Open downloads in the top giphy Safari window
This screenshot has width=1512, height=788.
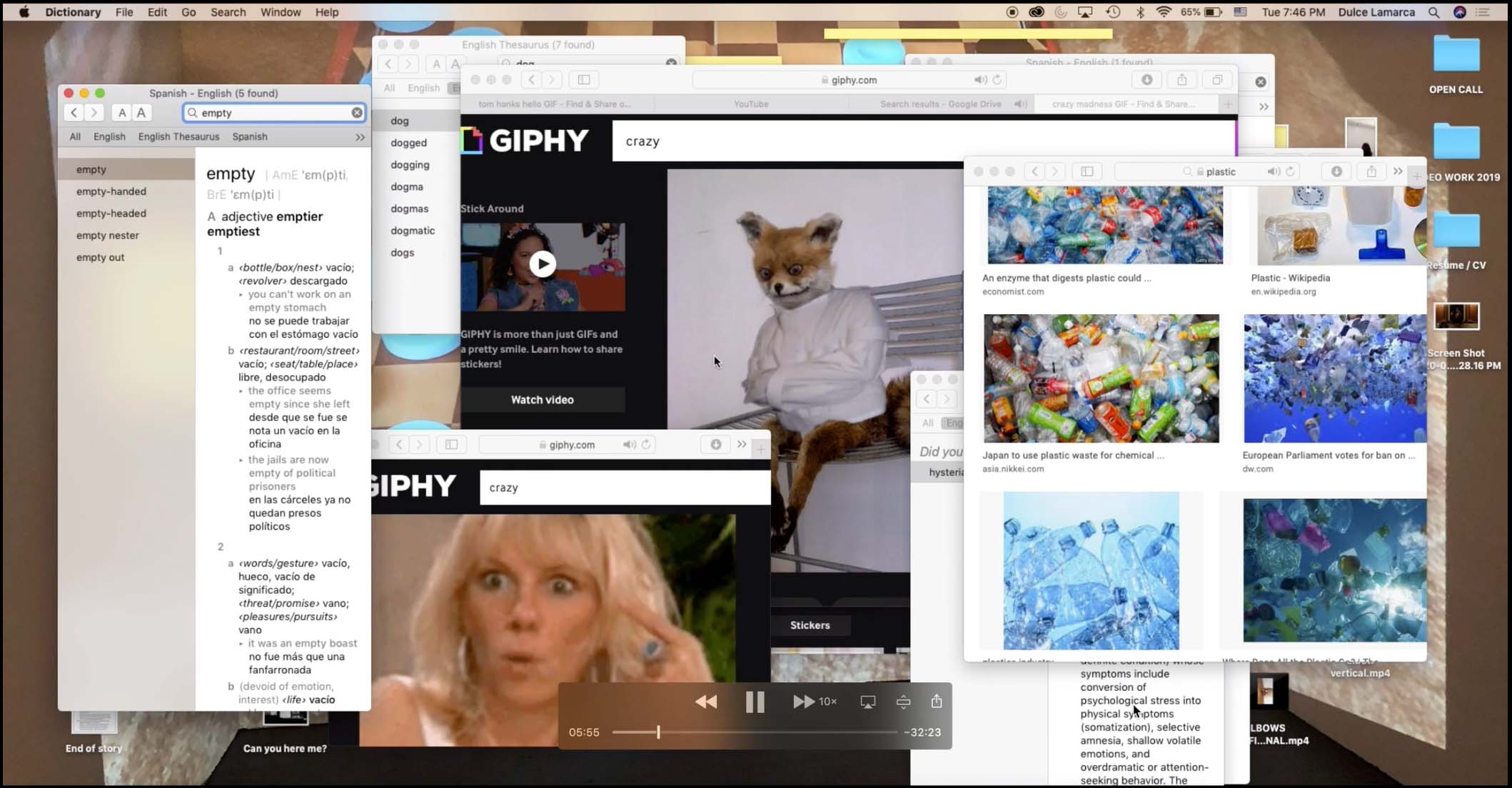tap(1147, 80)
